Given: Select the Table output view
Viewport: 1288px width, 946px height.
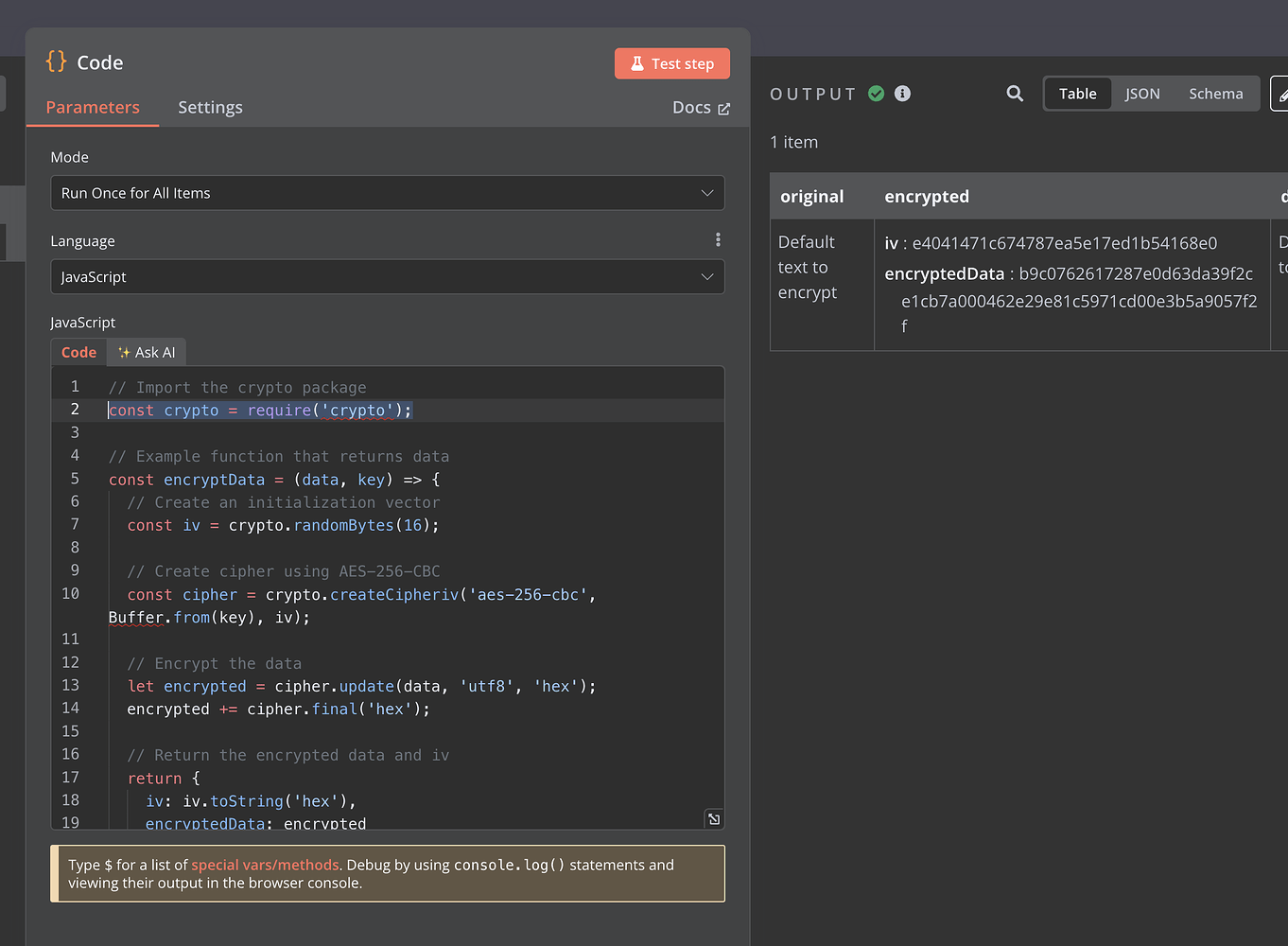Looking at the screenshot, I should point(1077,93).
